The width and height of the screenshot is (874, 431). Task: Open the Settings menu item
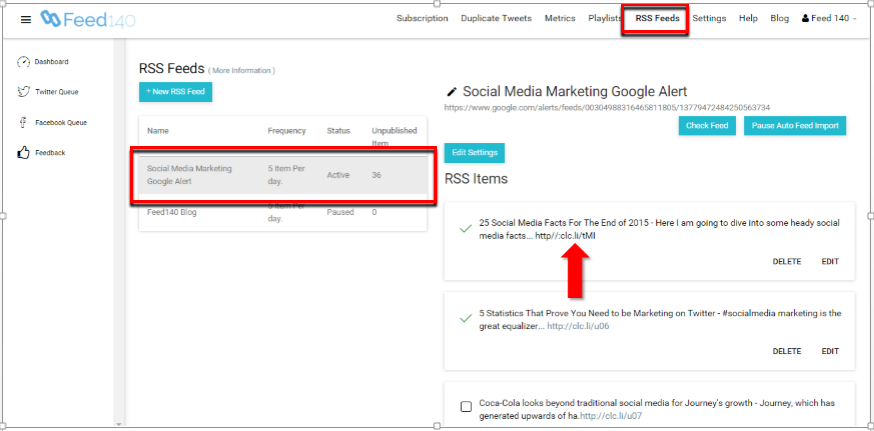click(709, 18)
